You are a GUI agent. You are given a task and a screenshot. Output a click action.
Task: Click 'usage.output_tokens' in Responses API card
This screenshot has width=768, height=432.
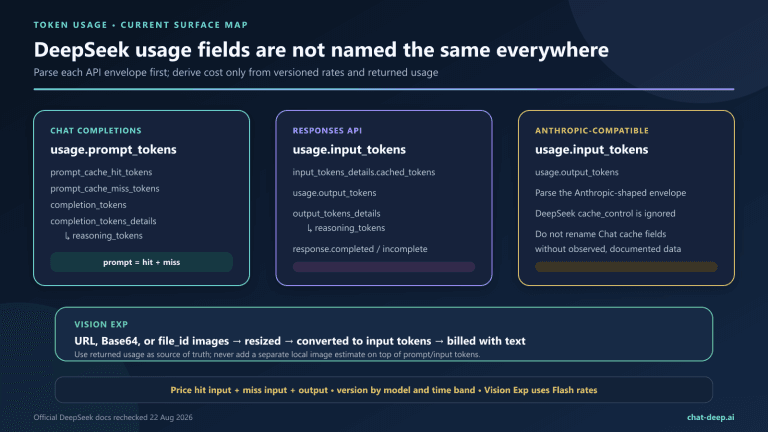pos(334,193)
